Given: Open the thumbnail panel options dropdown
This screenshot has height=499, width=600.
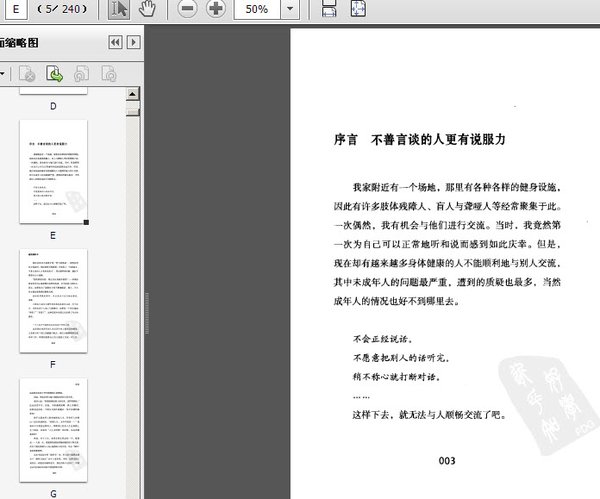Looking at the screenshot, I should 2,73.
